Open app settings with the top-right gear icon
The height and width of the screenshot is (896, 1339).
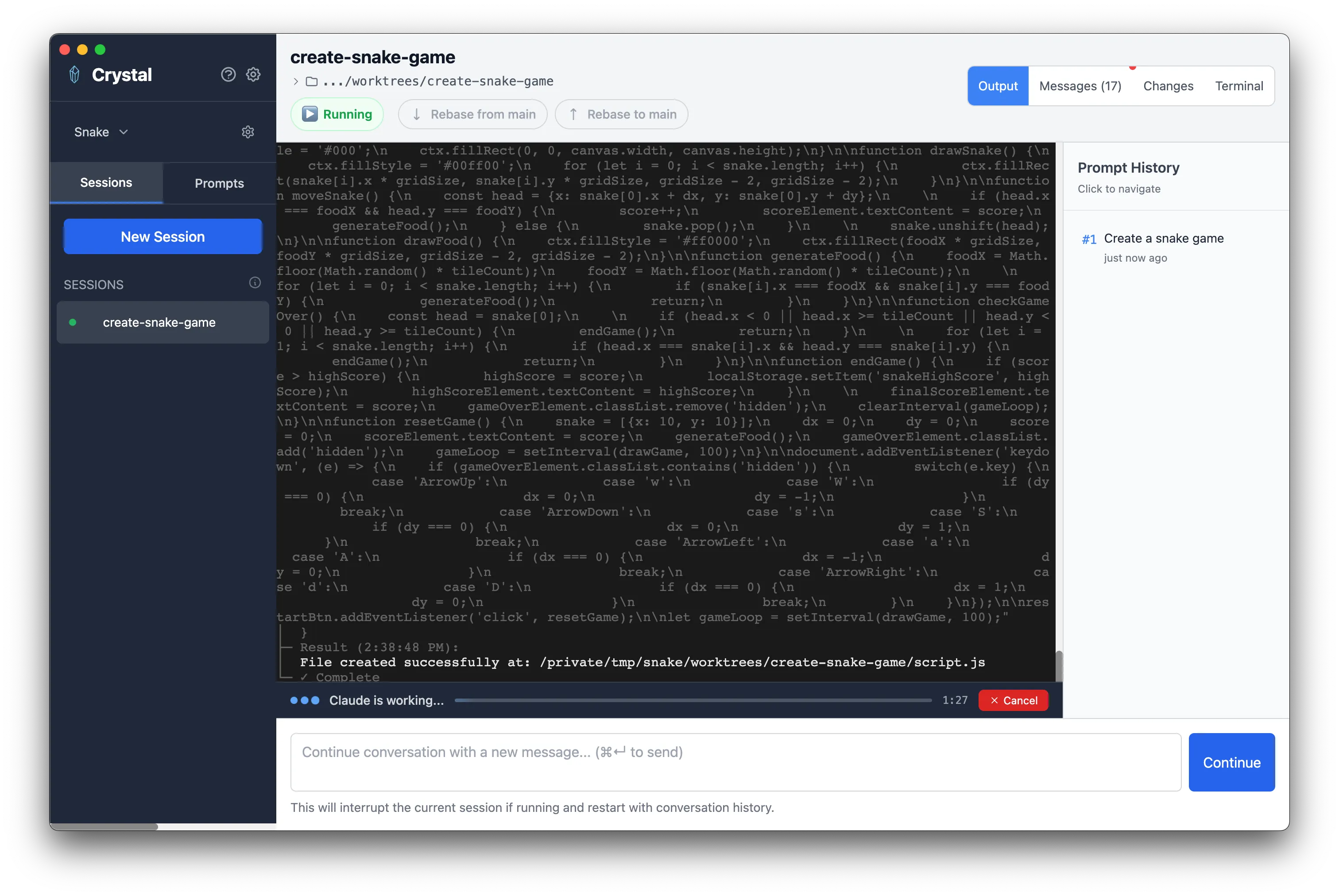tap(253, 74)
